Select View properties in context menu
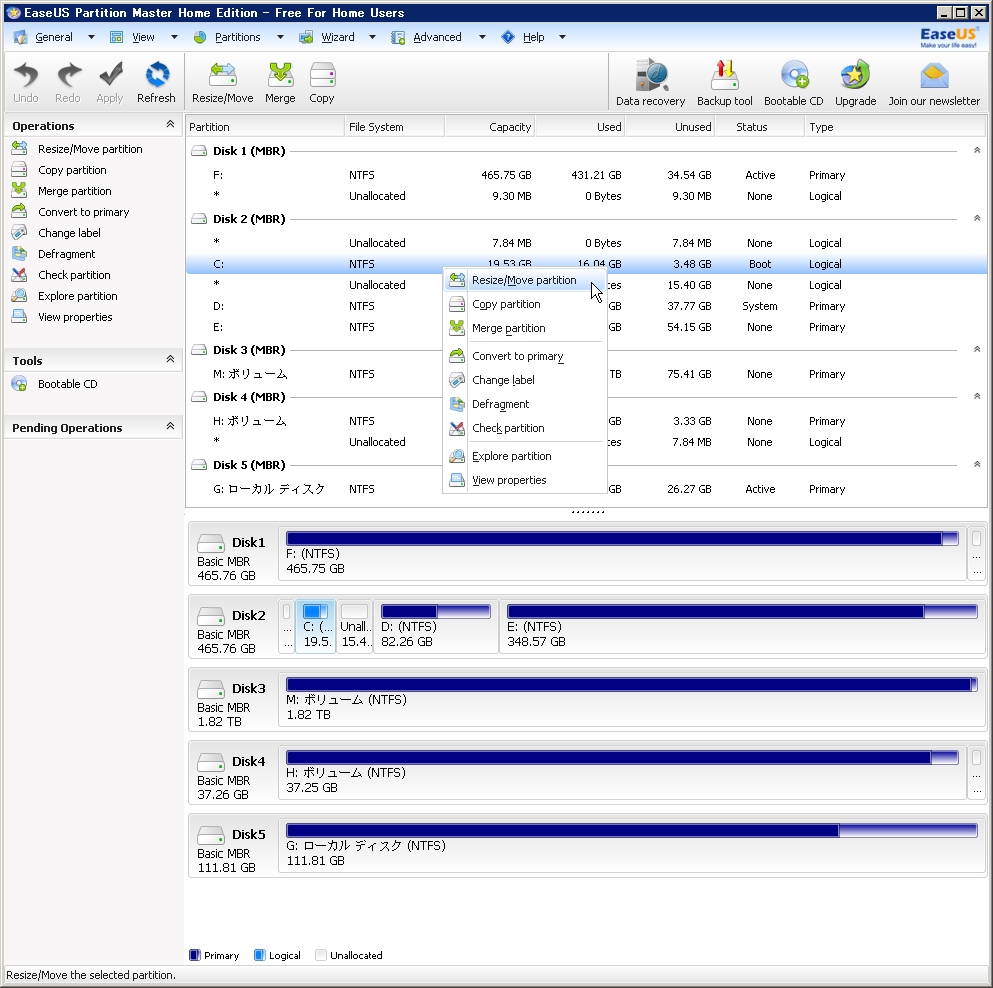 (509, 480)
